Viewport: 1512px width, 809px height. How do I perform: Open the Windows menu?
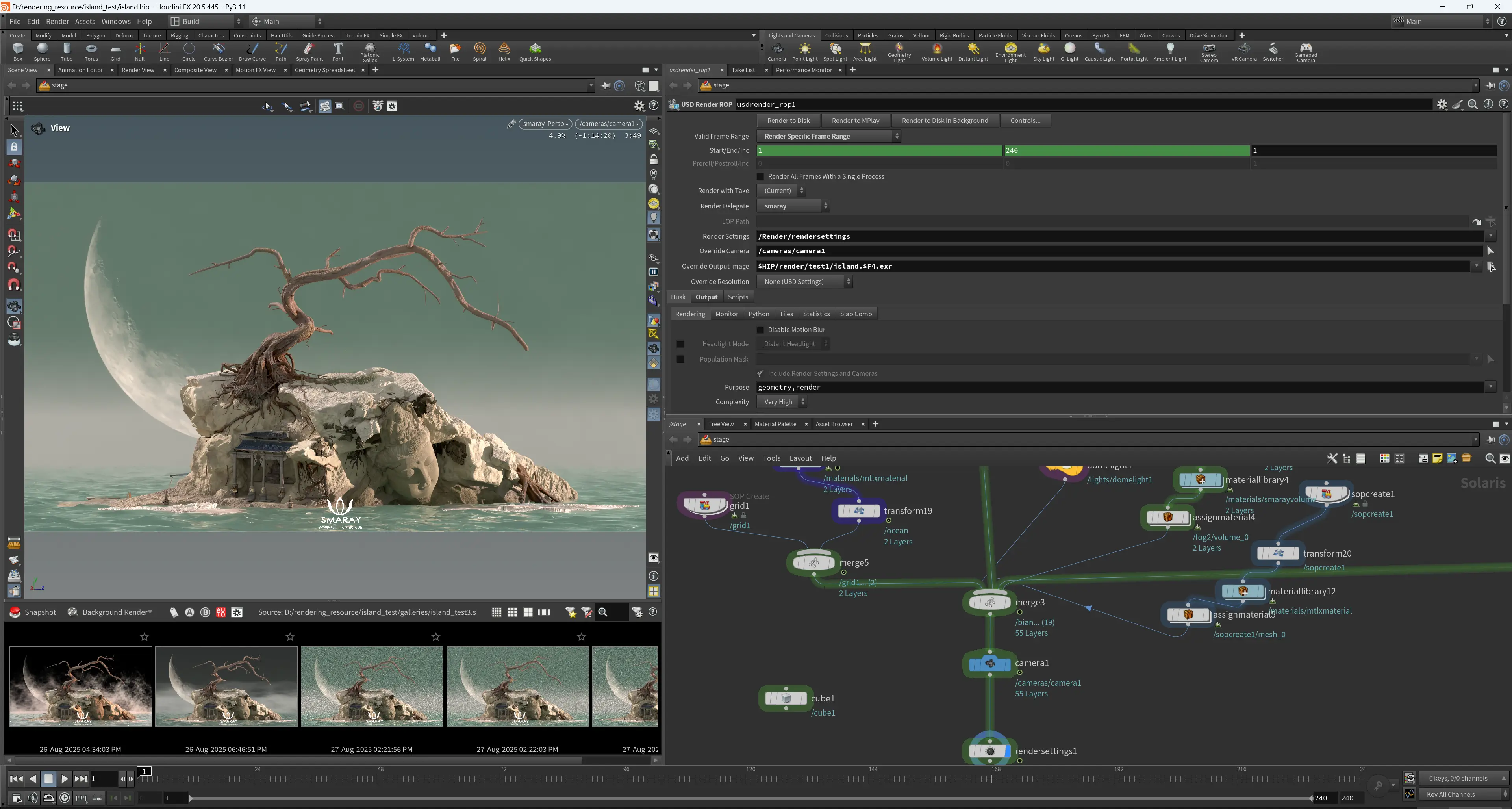coord(116,21)
